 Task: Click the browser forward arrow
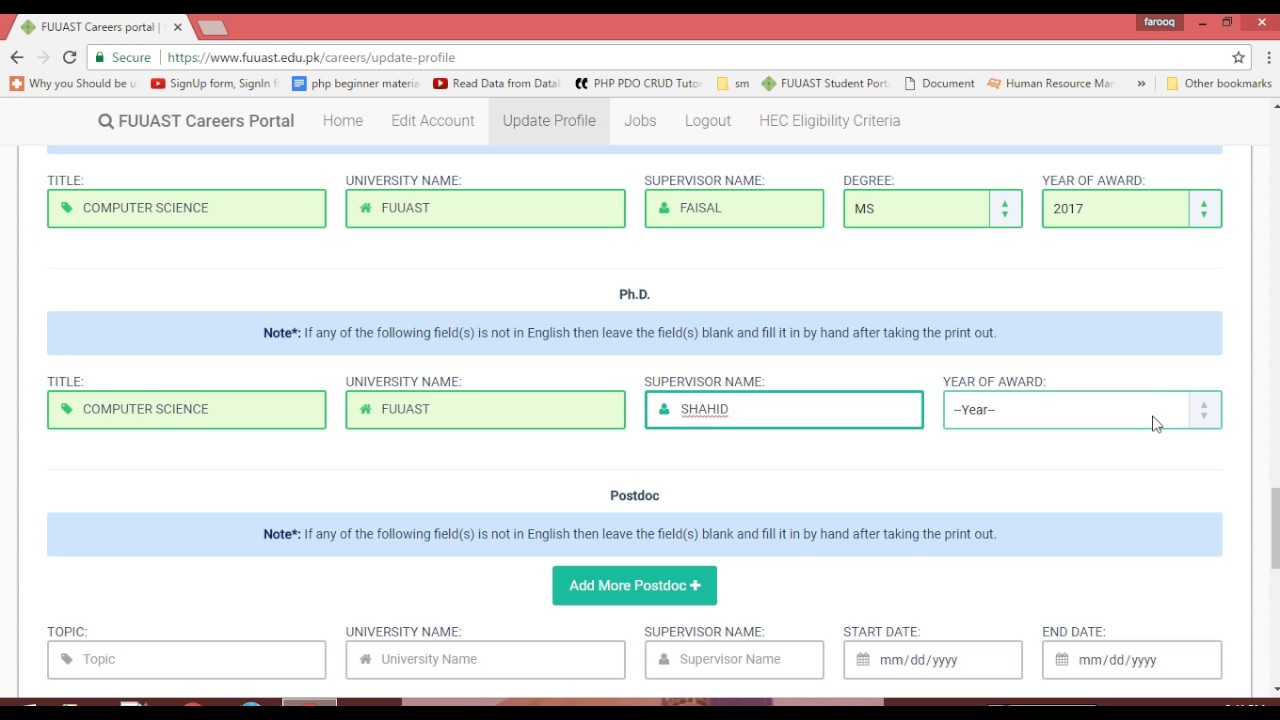click(x=43, y=58)
